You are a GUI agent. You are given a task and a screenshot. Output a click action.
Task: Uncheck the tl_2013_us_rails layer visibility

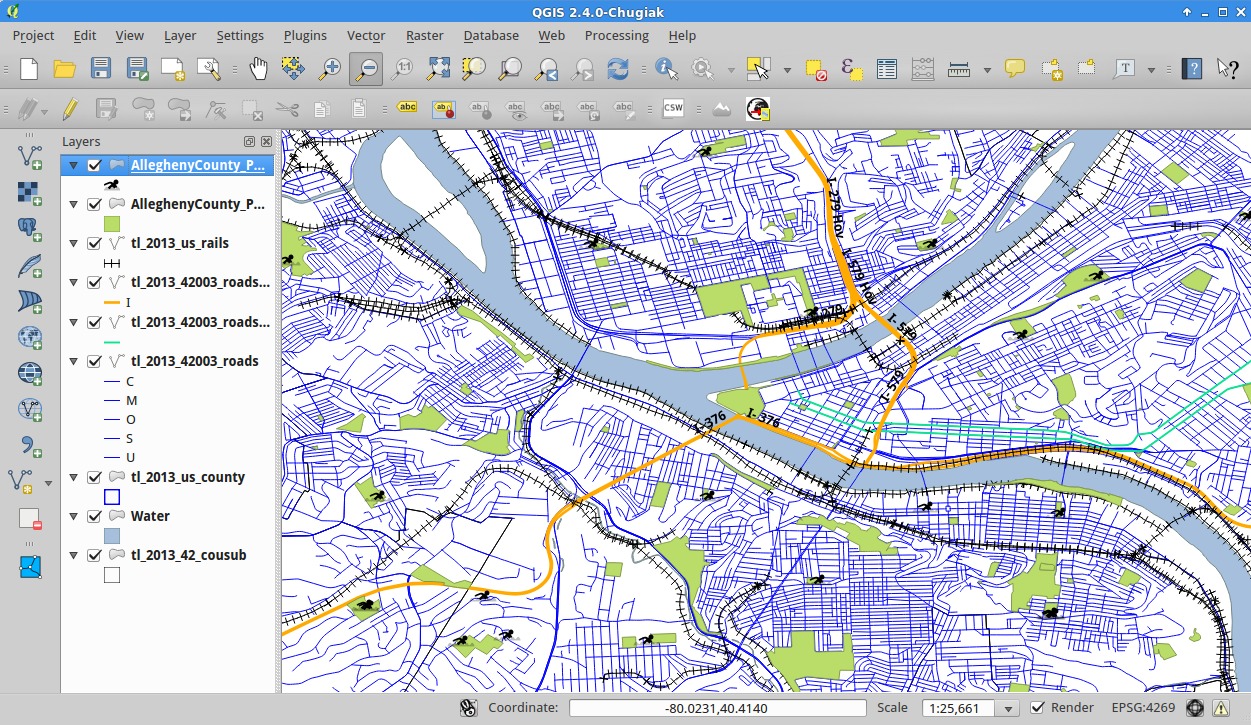[x=95, y=243]
